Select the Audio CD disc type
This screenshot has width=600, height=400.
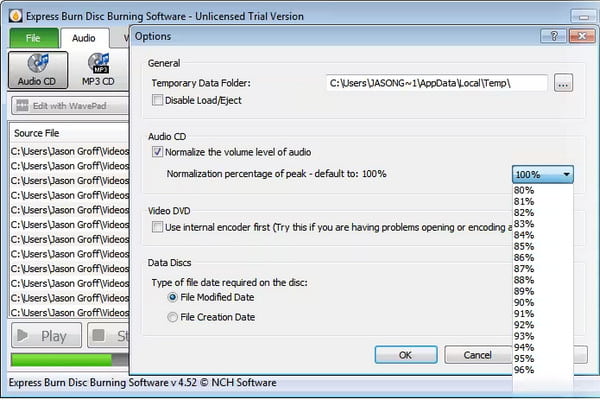38,70
